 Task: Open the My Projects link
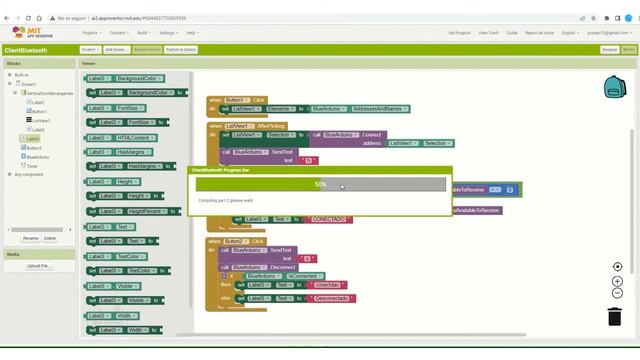[x=459, y=33]
